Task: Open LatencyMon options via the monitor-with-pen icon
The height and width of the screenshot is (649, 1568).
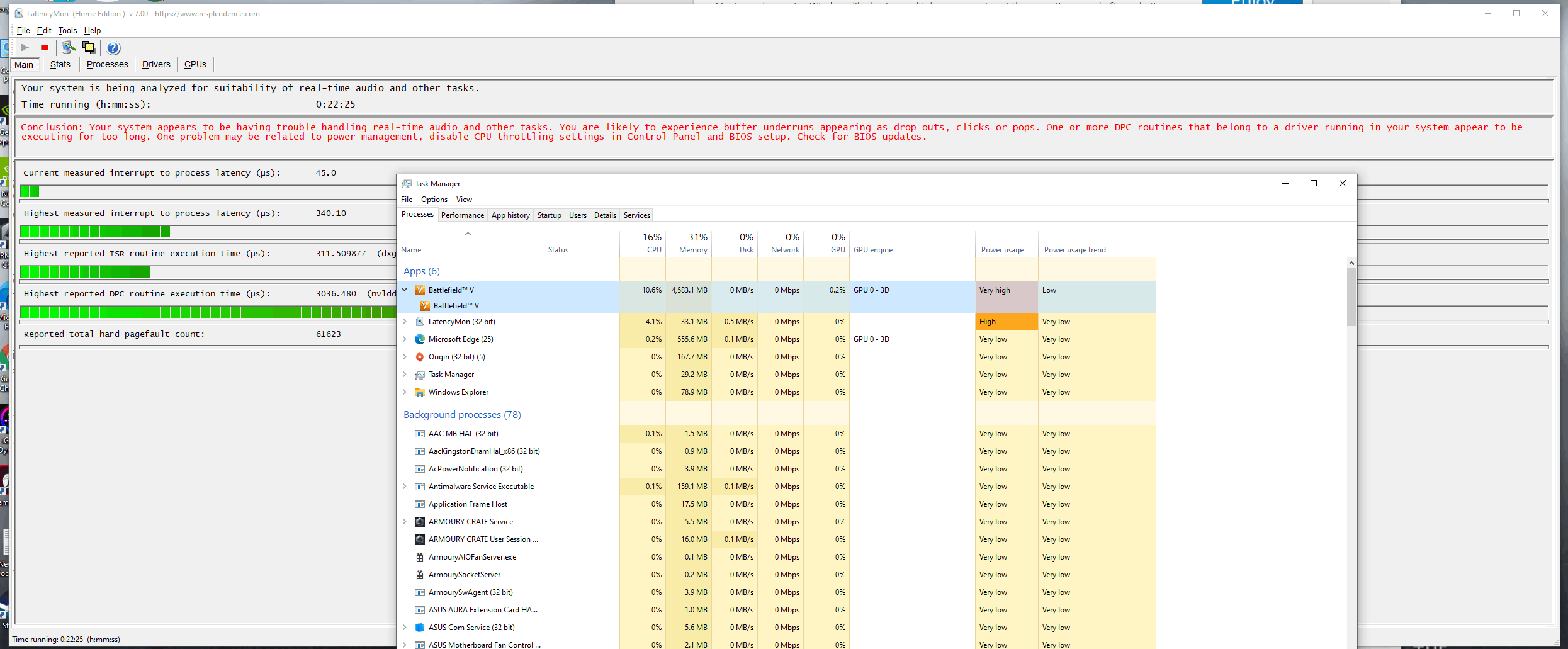Action: pos(69,48)
